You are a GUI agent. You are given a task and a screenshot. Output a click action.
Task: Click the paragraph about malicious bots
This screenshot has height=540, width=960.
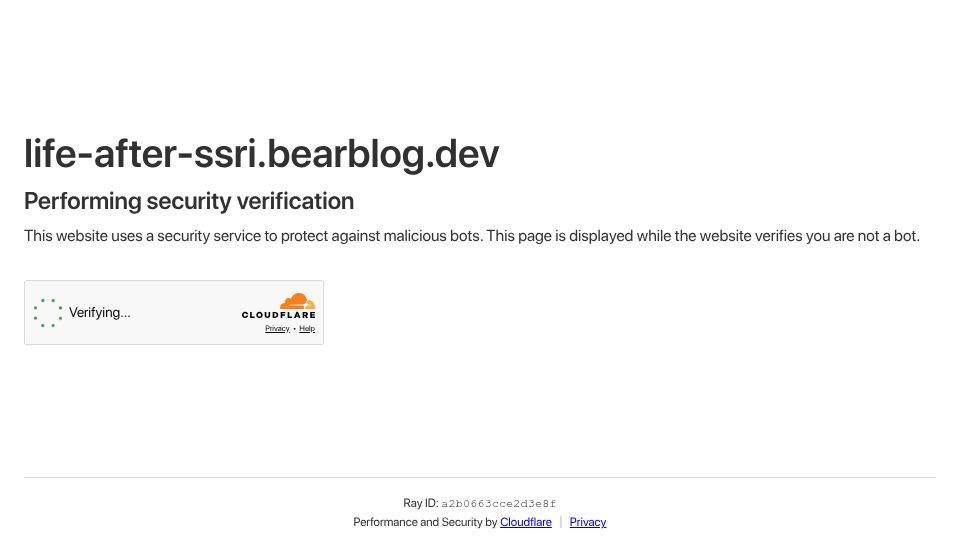[471, 236]
